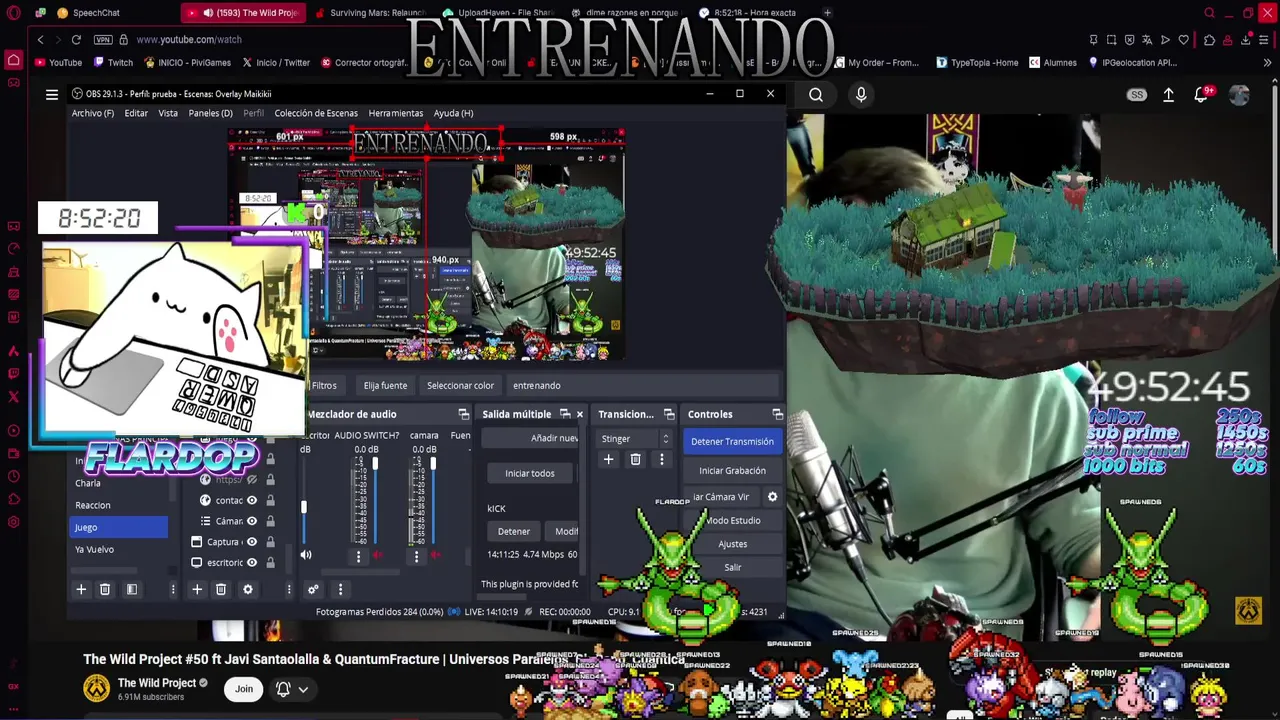
Task: Open advanced audio properties gears icon
Action: click(313, 589)
